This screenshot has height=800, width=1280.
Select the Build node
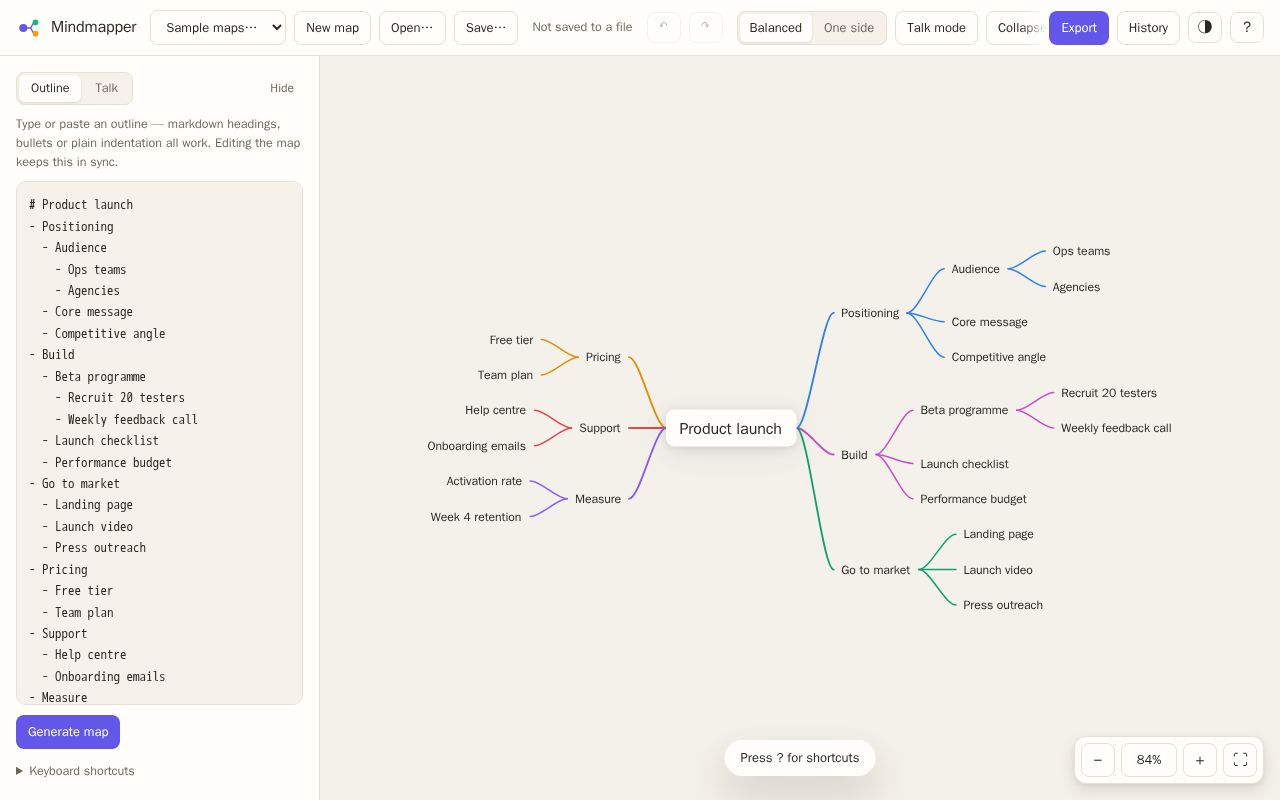tap(854, 455)
